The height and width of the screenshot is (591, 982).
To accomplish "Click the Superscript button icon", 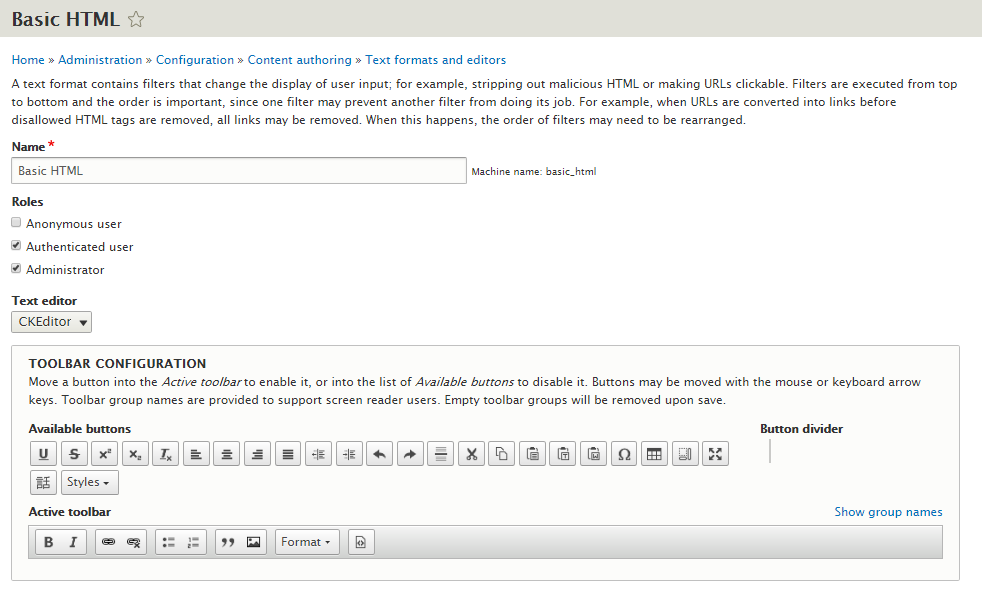I will coord(105,454).
